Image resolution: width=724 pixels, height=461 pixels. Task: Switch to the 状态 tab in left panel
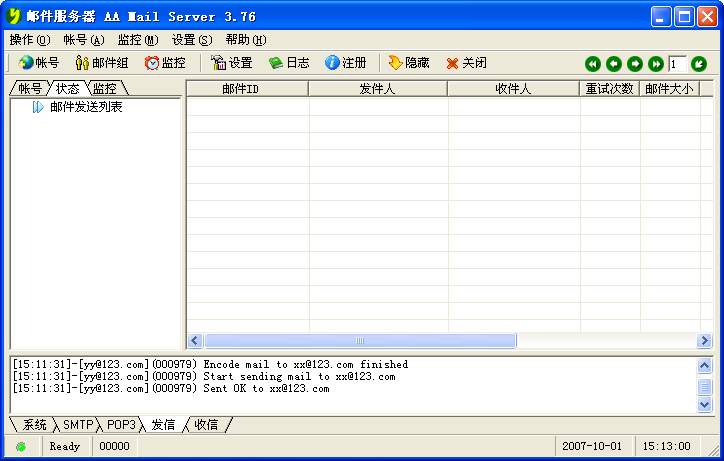(x=67, y=88)
